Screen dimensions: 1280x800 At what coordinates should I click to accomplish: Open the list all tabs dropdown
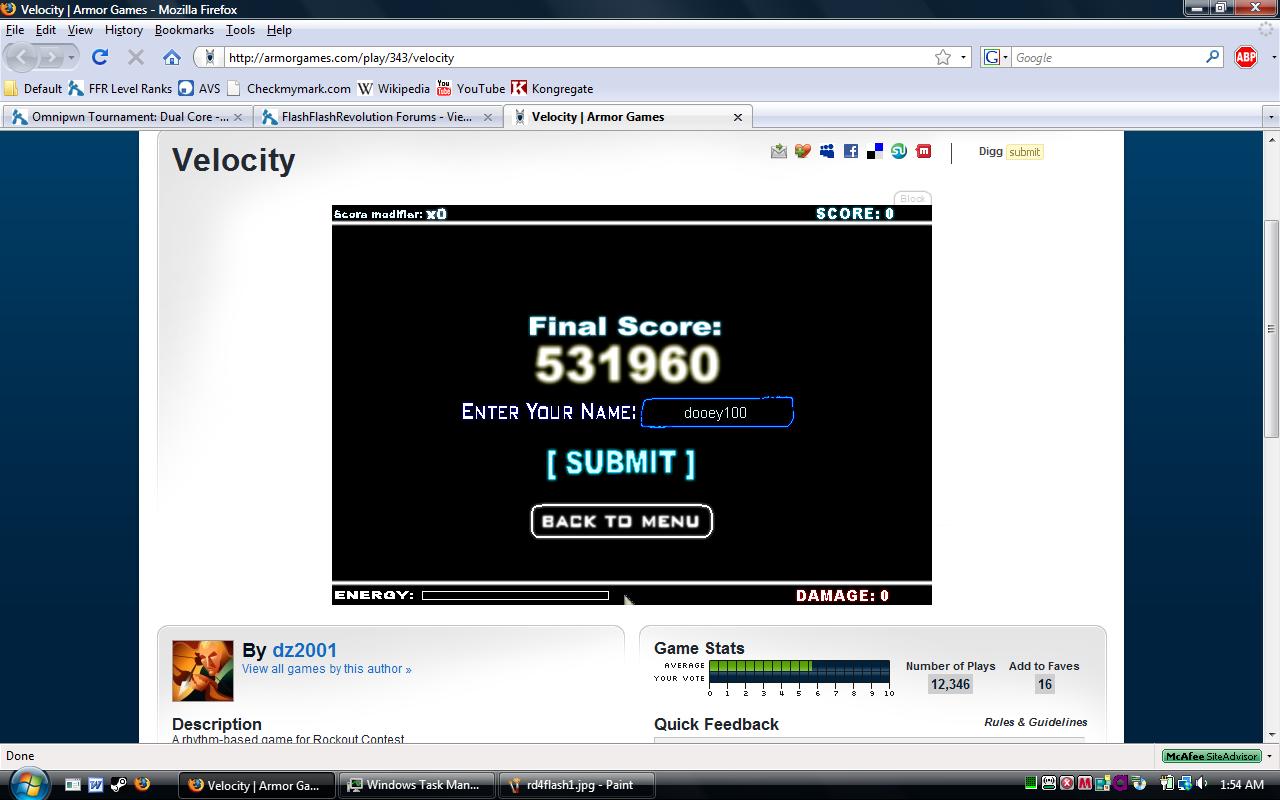(x=1271, y=117)
